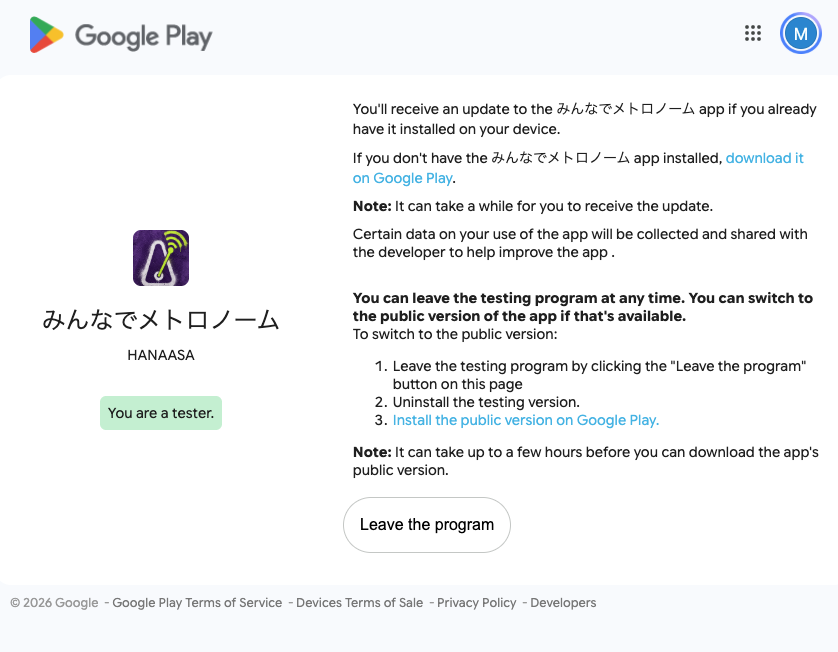The height and width of the screenshot is (652, 838).
Task: Click the Leave the program button
Action: click(x=426, y=524)
